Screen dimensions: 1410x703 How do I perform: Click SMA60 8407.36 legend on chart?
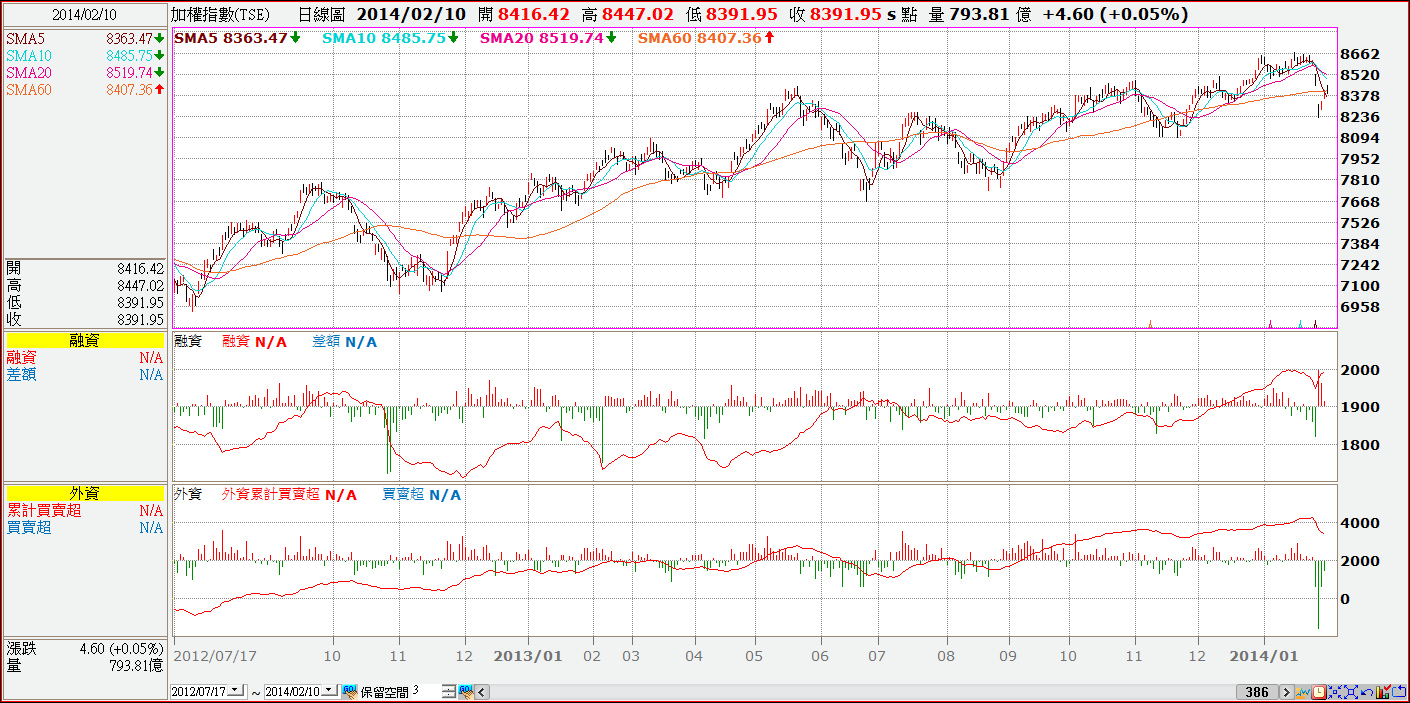click(706, 38)
